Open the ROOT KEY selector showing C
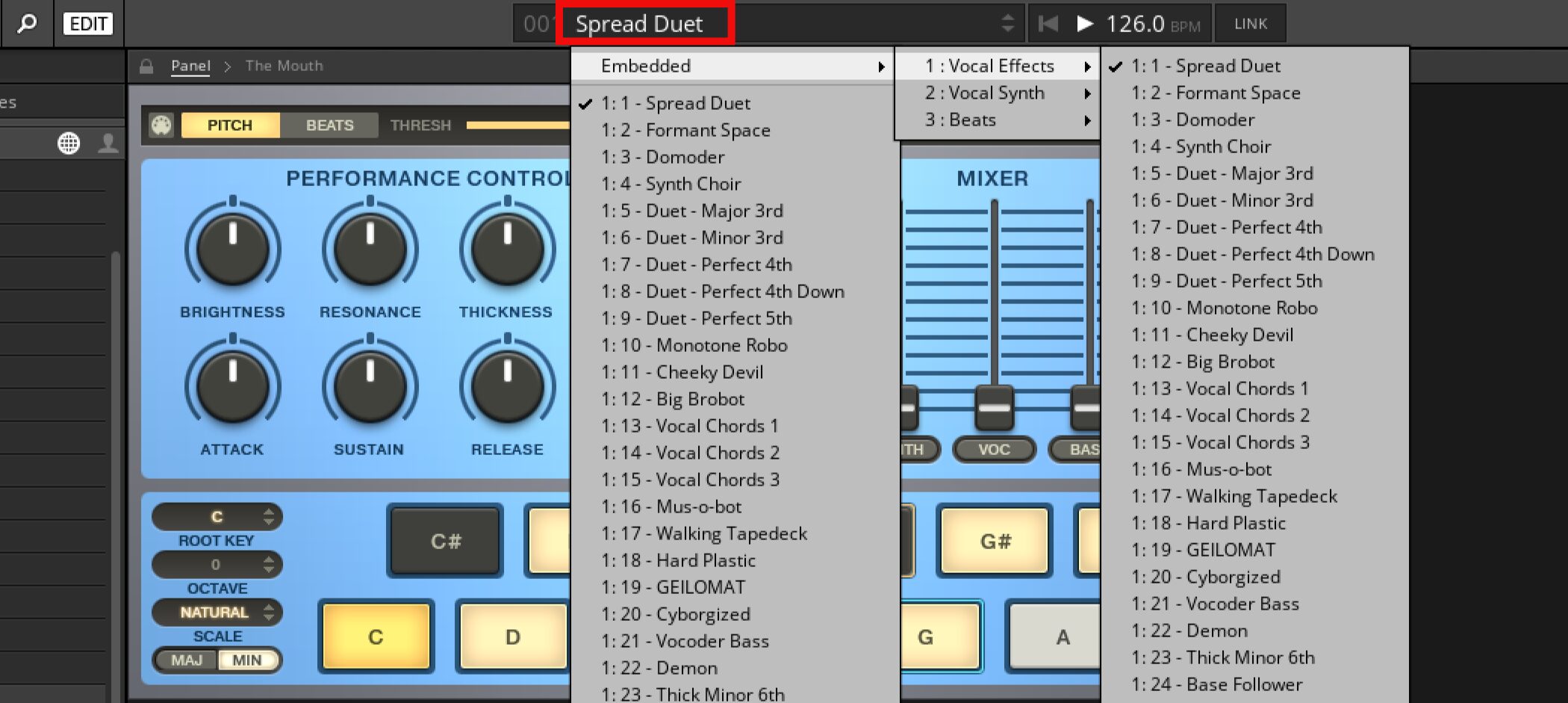This screenshot has width=1568, height=703. (217, 516)
